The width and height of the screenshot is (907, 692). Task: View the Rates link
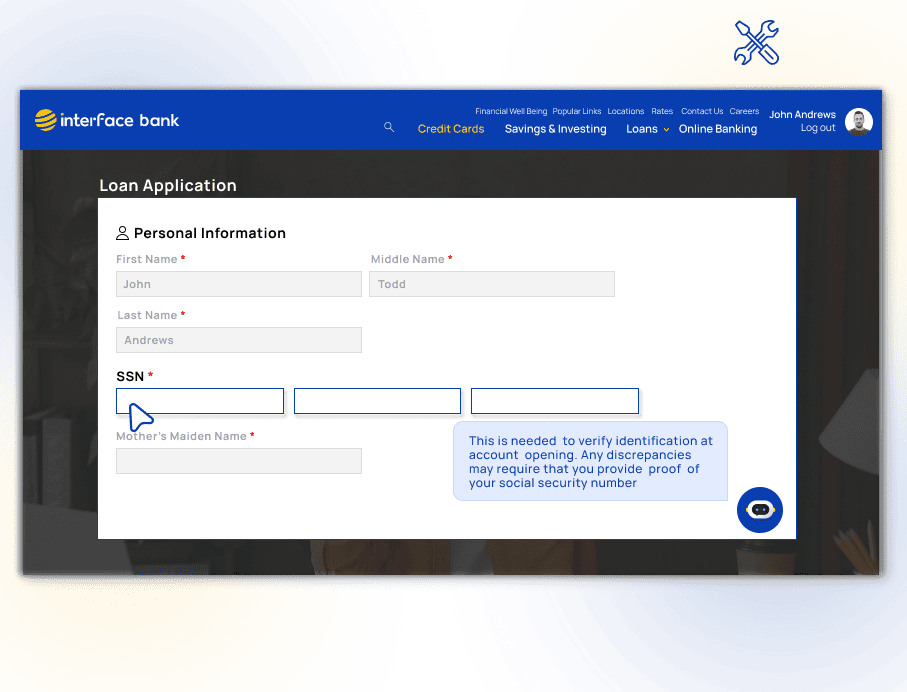coord(662,112)
